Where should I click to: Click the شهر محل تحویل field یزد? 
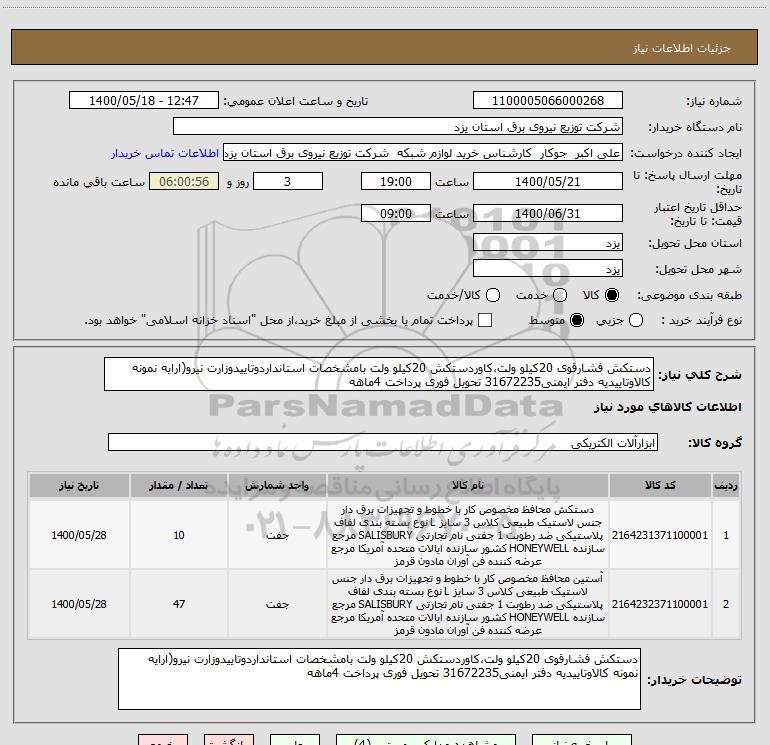pos(548,269)
